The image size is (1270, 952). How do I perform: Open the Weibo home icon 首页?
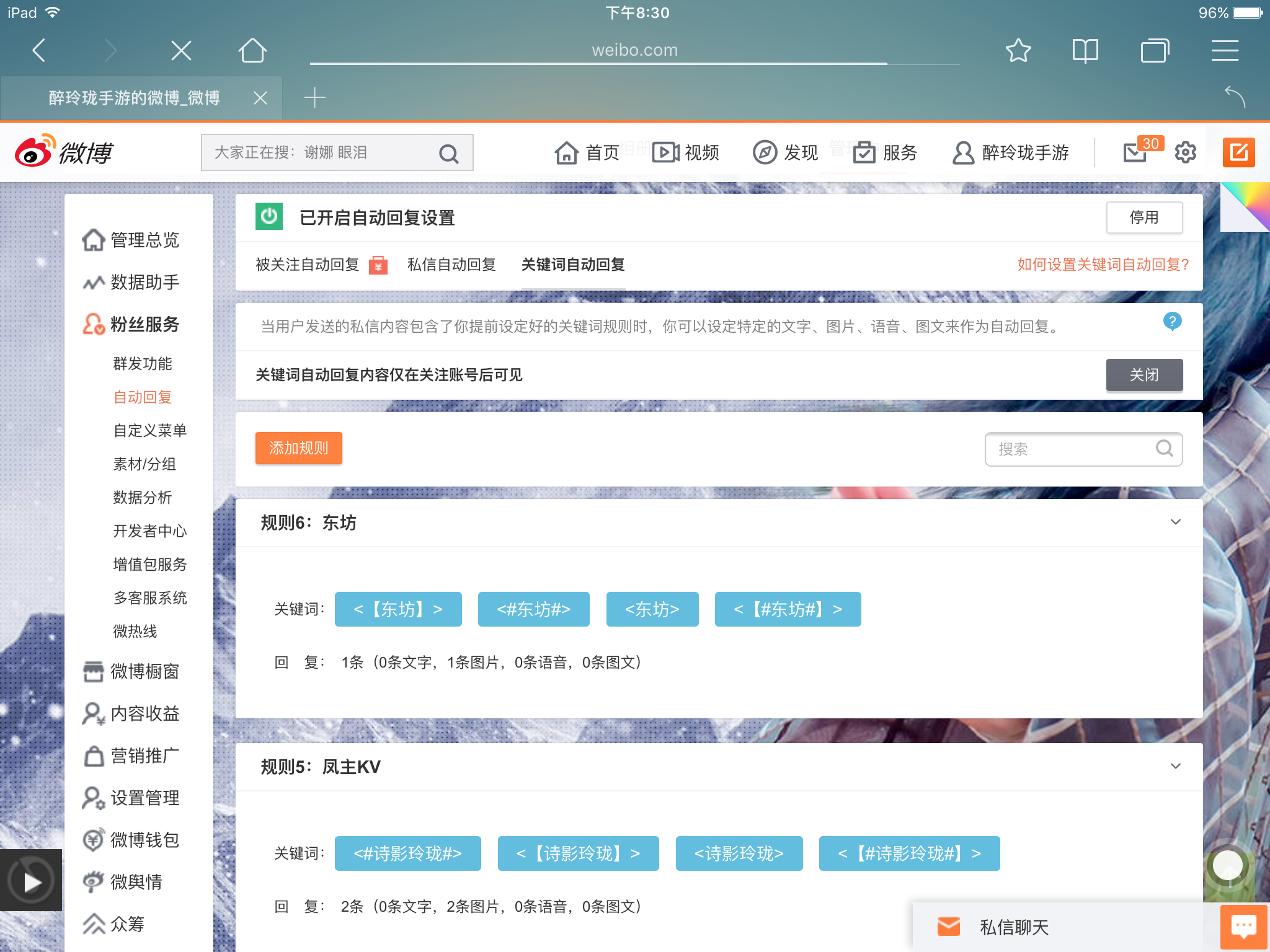(567, 152)
